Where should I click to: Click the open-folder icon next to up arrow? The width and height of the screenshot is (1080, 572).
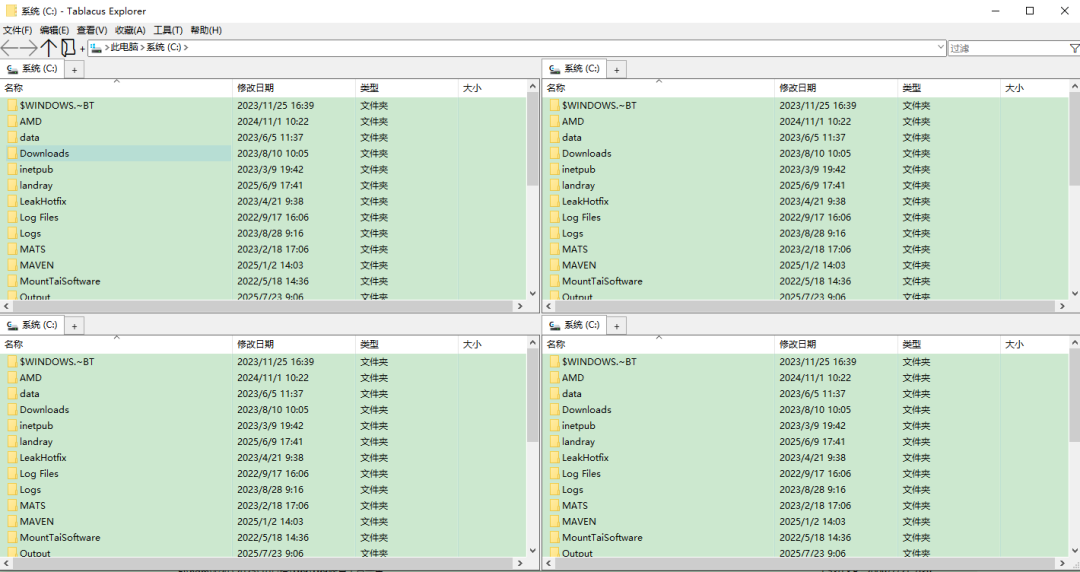click(68, 48)
